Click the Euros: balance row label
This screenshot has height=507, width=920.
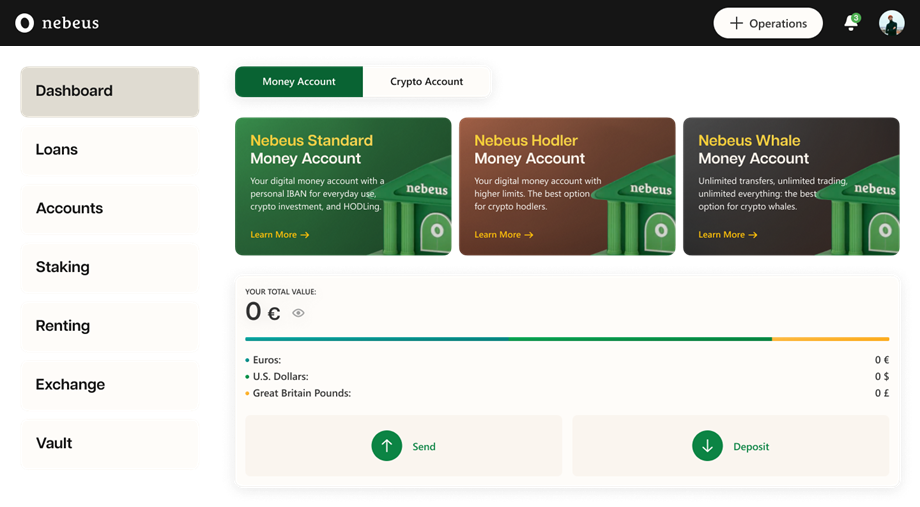[x=267, y=360]
